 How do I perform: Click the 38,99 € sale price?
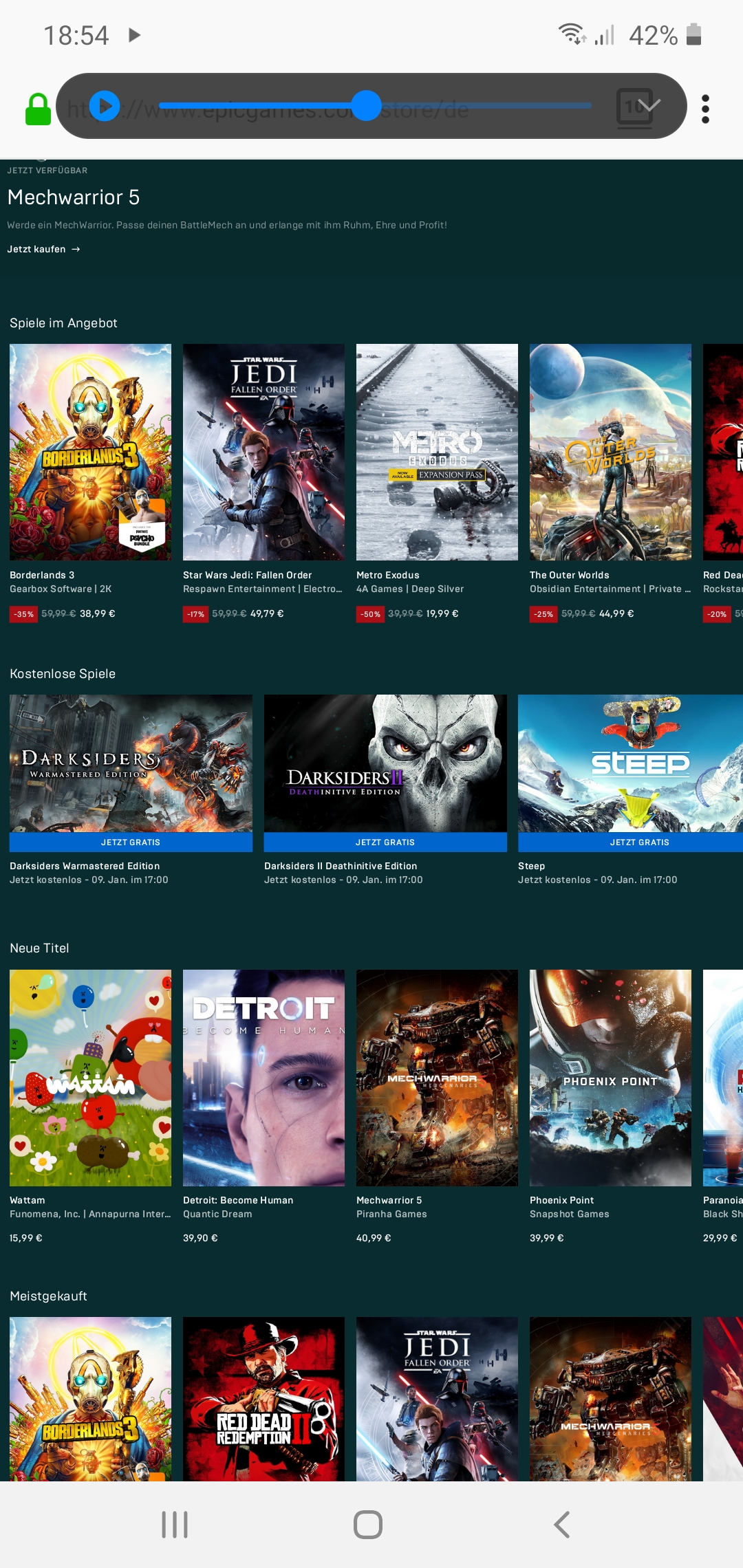tap(98, 613)
